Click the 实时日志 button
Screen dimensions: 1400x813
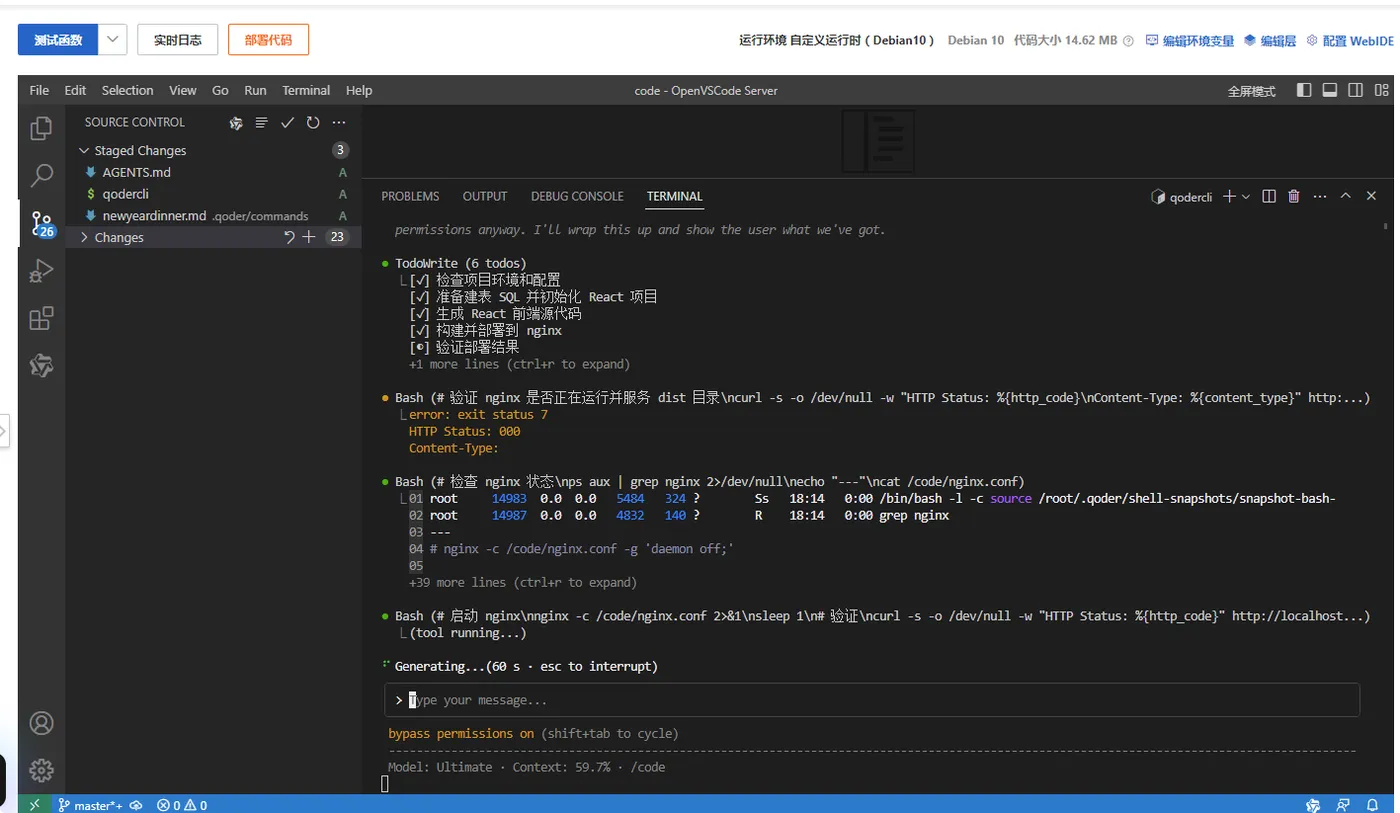[177, 40]
